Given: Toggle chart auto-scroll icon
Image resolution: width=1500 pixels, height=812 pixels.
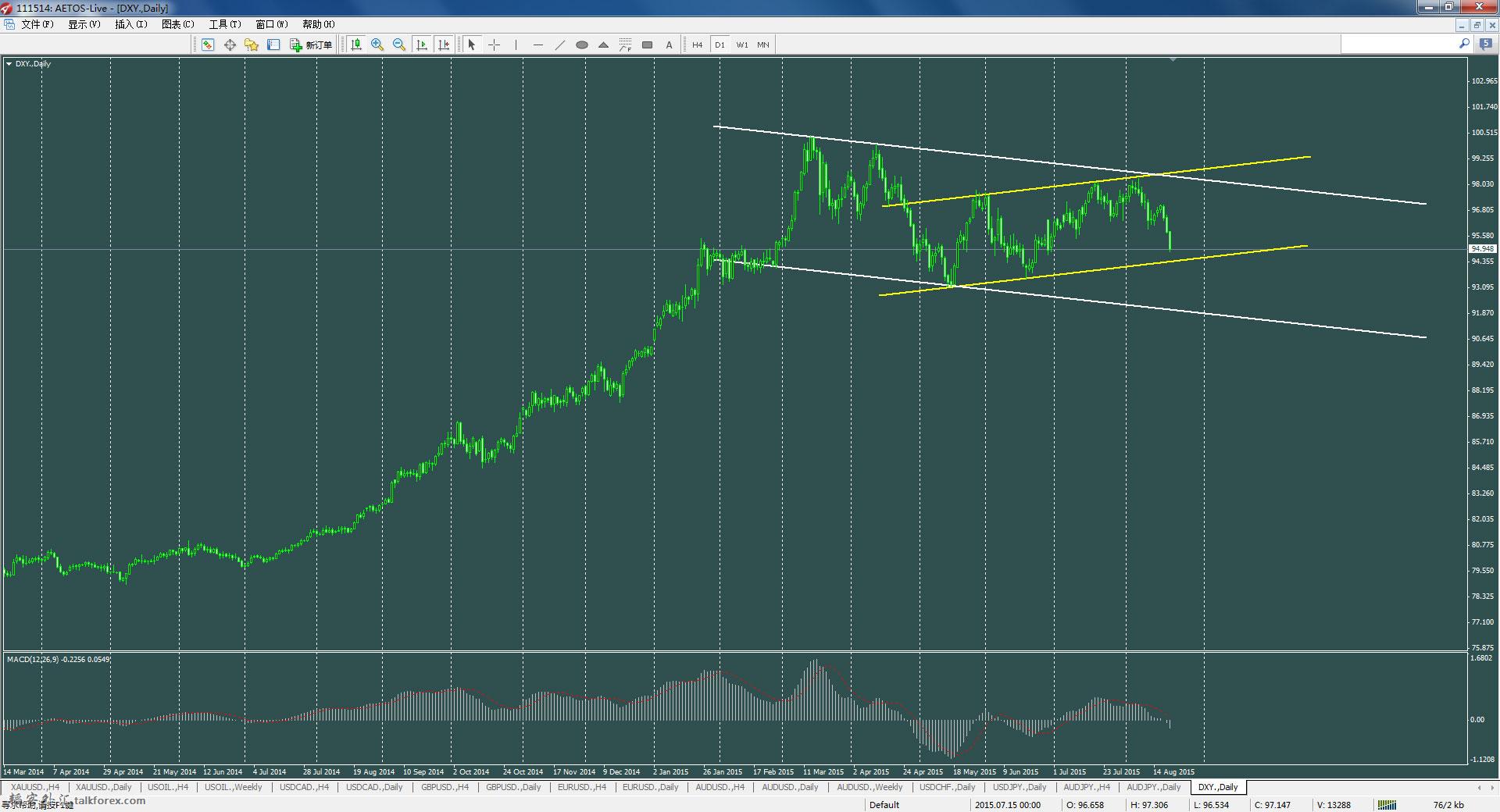Looking at the screenshot, I should tap(422, 45).
